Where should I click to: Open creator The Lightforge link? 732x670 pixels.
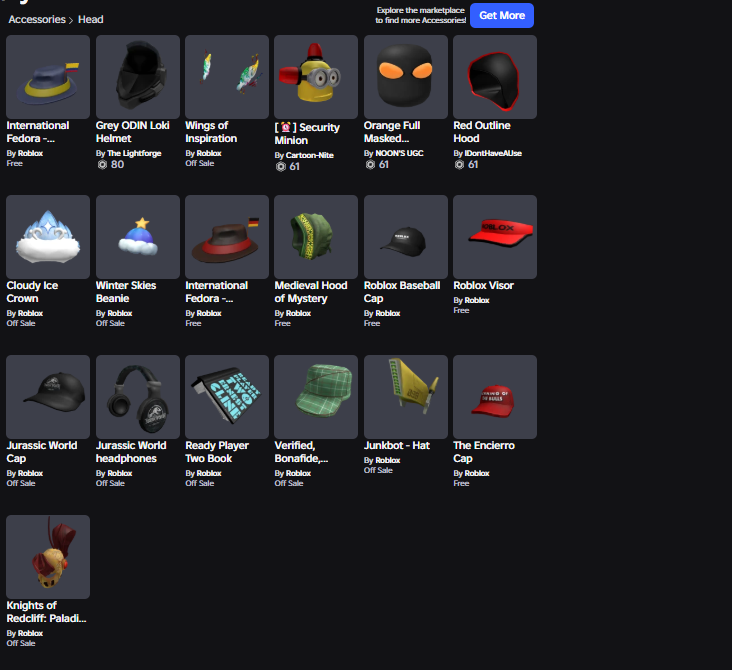coord(134,153)
